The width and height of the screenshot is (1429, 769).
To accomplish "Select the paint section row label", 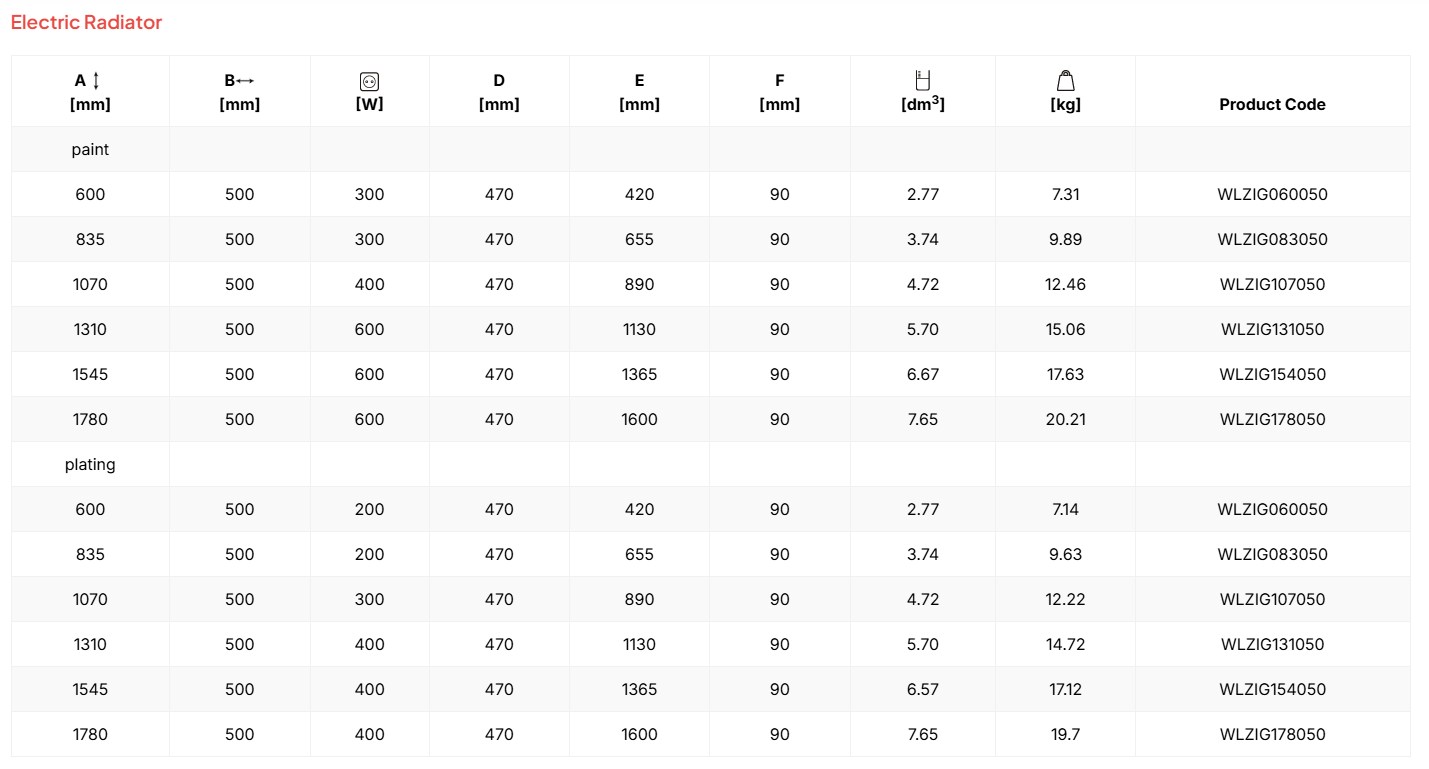I will [x=90, y=149].
